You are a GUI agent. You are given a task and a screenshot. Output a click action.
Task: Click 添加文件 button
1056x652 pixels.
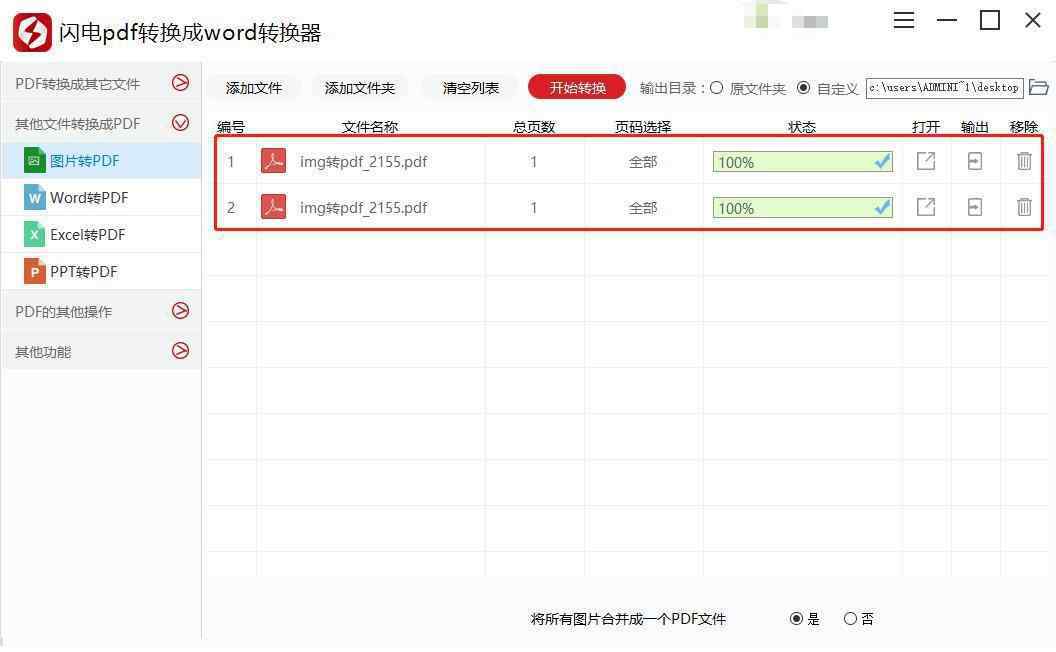pyautogui.click(x=254, y=88)
